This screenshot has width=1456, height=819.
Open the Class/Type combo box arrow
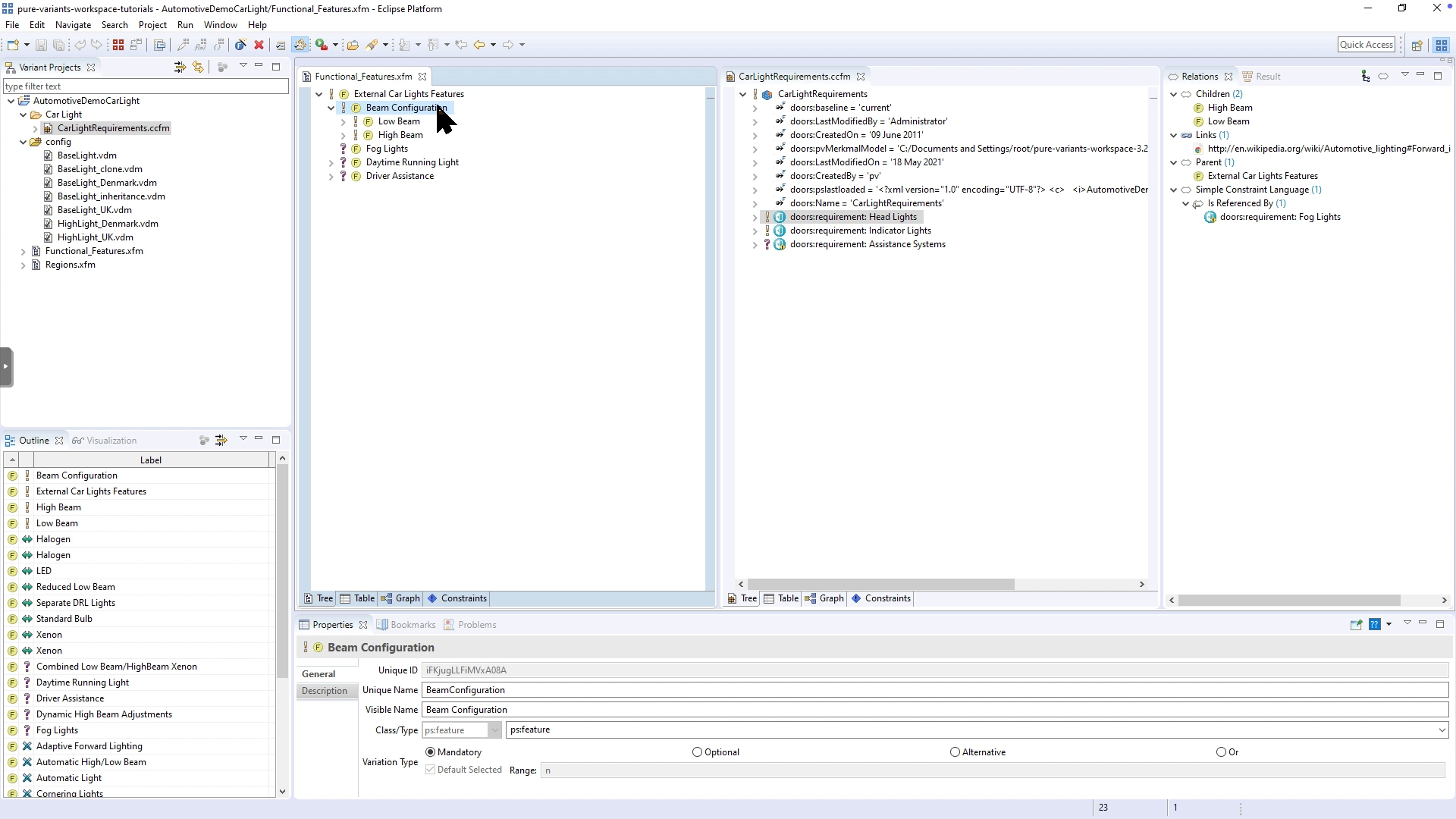point(494,730)
